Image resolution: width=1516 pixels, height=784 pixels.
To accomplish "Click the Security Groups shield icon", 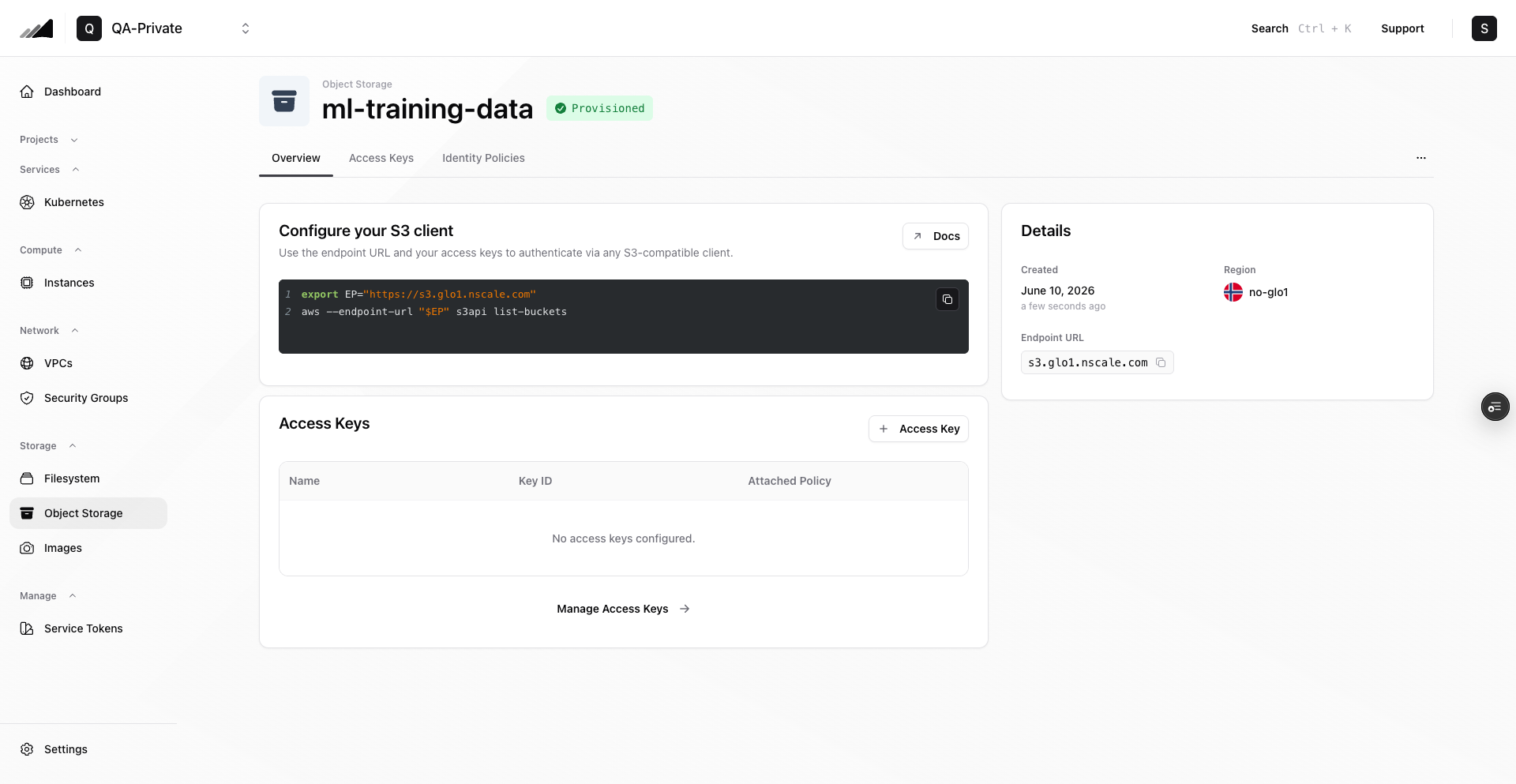I will click(x=27, y=398).
